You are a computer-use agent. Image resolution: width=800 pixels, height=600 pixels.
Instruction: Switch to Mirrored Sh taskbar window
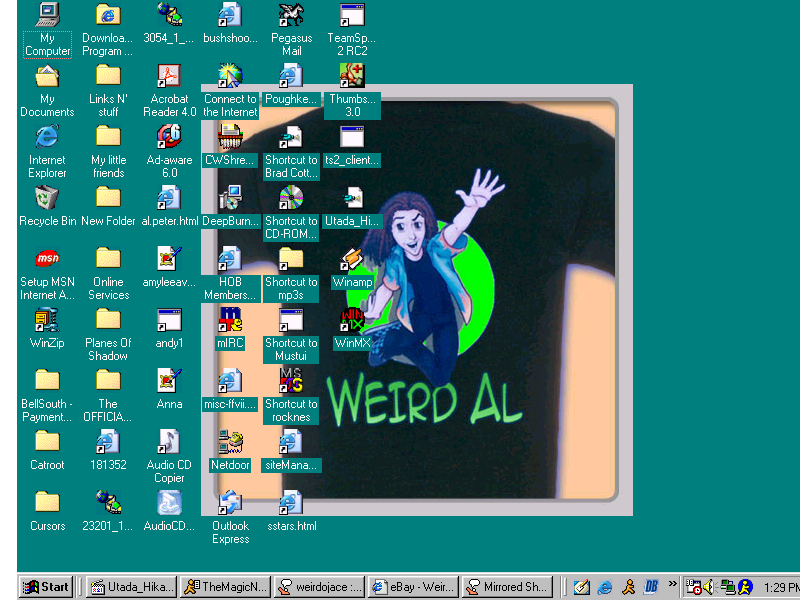(507, 587)
